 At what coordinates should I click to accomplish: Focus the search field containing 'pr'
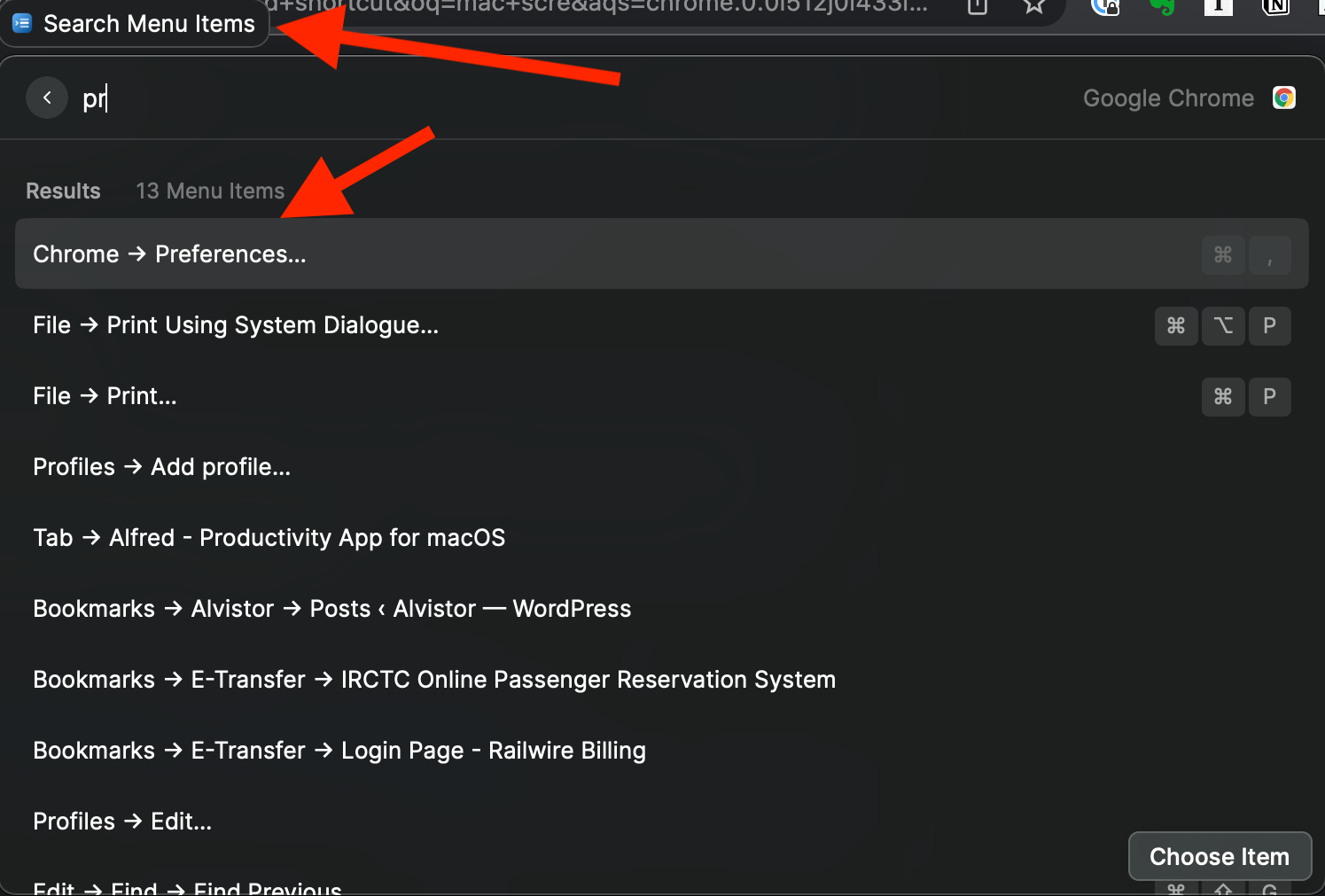pos(567,97)
